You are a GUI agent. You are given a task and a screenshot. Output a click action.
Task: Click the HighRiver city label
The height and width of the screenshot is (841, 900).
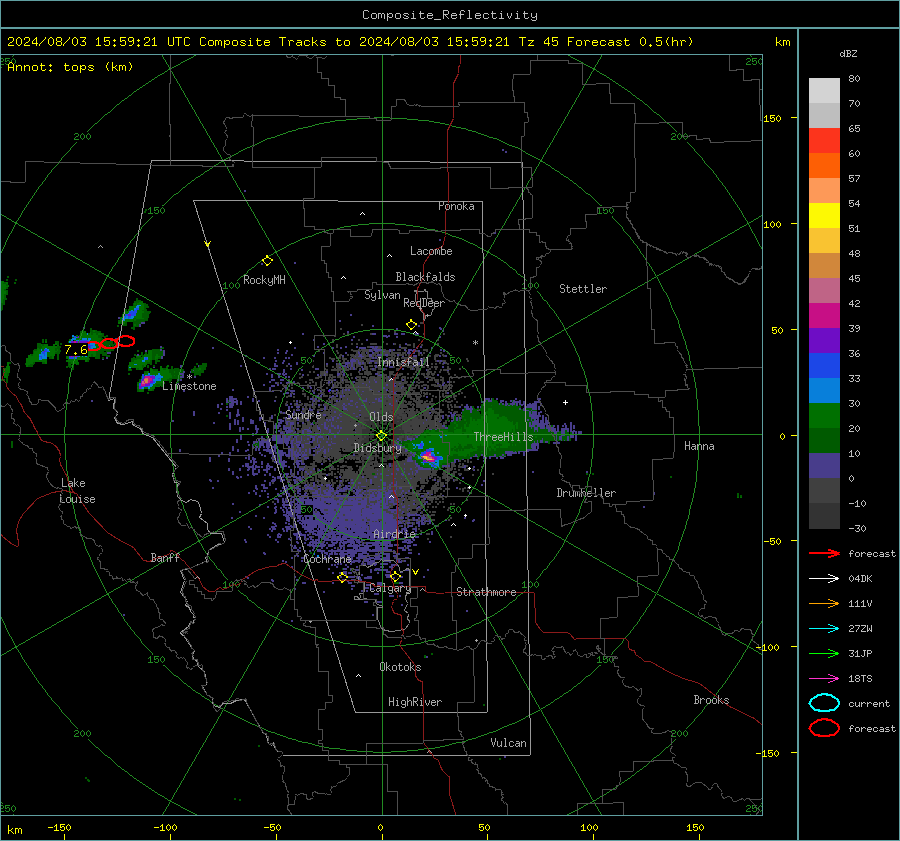[415, 702]
